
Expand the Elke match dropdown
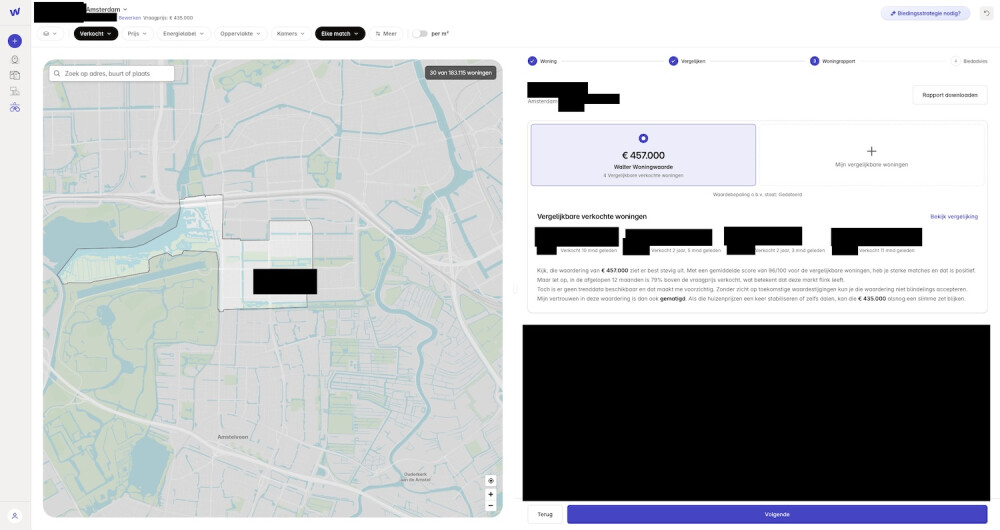point(340,33)
